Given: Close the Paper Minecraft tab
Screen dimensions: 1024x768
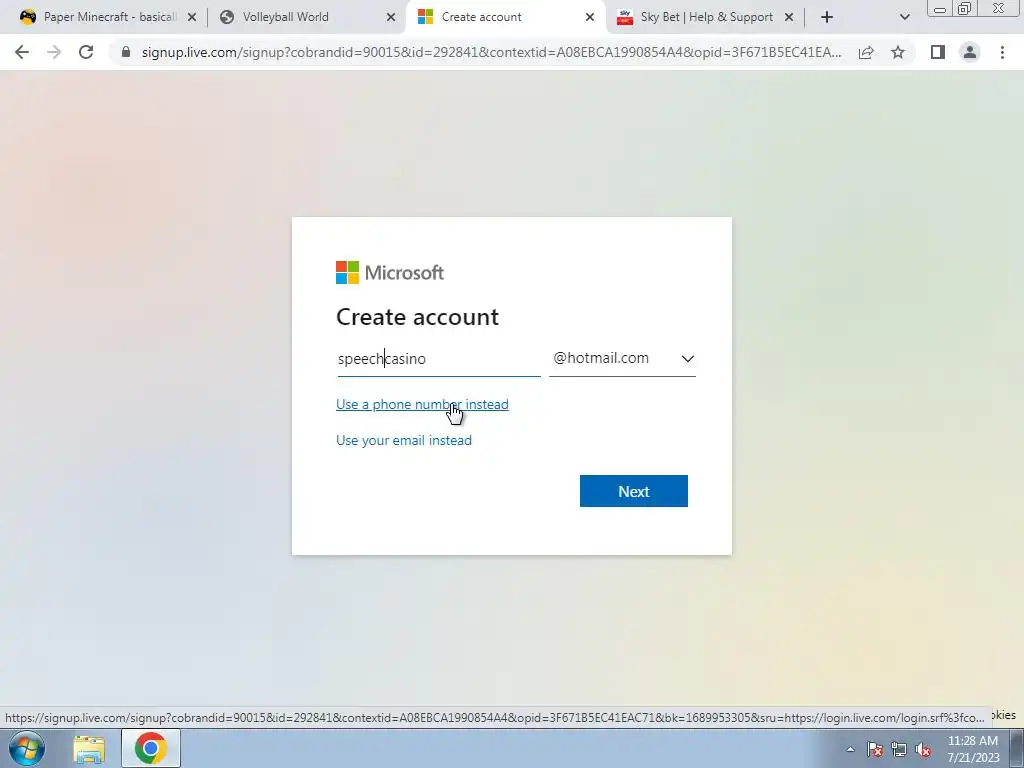Looking at the screenshot, I should (x=192, y=18).
